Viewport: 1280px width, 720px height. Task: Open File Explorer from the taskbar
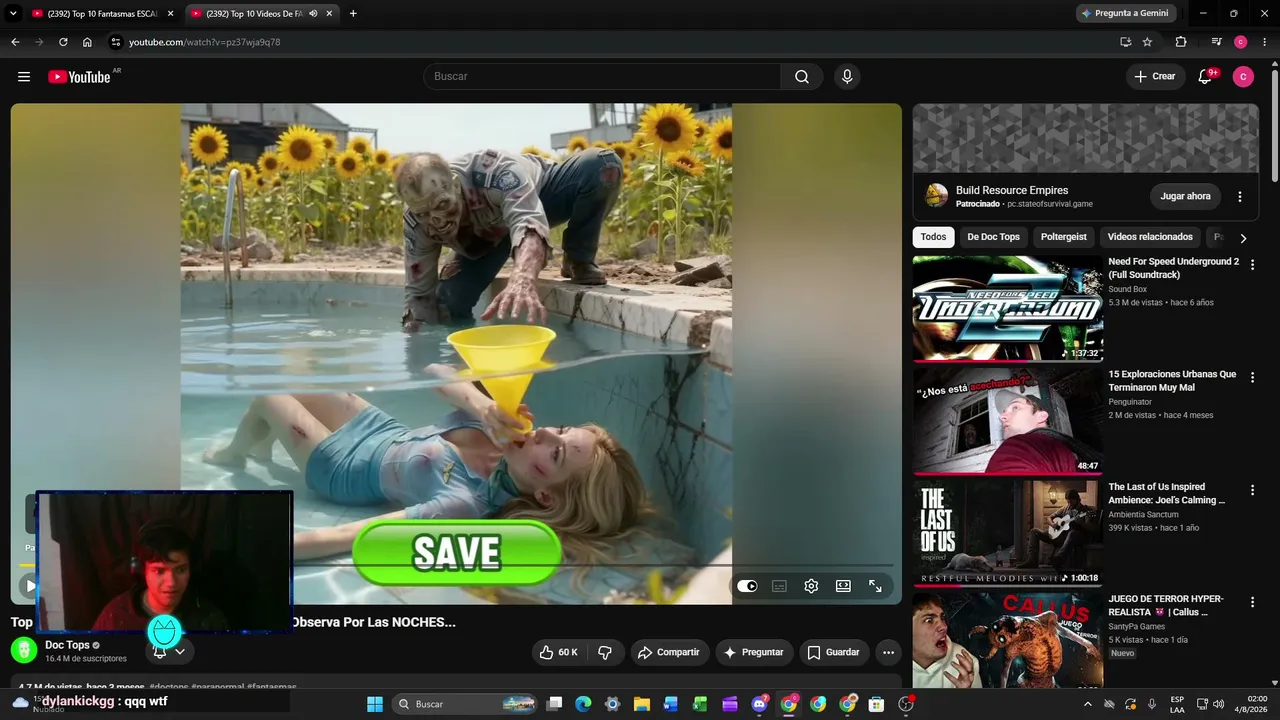click(642, 704)
